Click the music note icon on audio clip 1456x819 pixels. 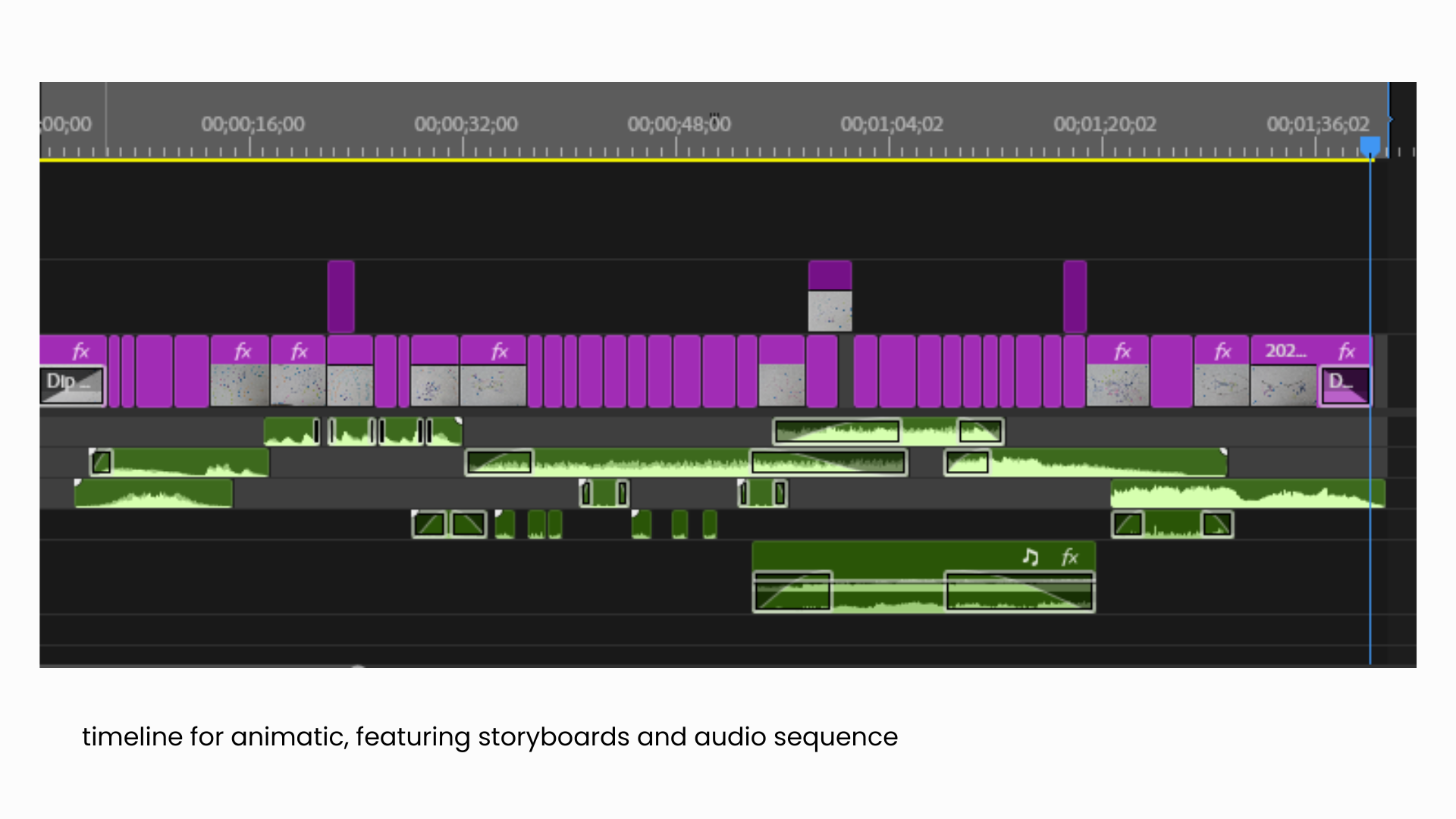click(1030, 557)
